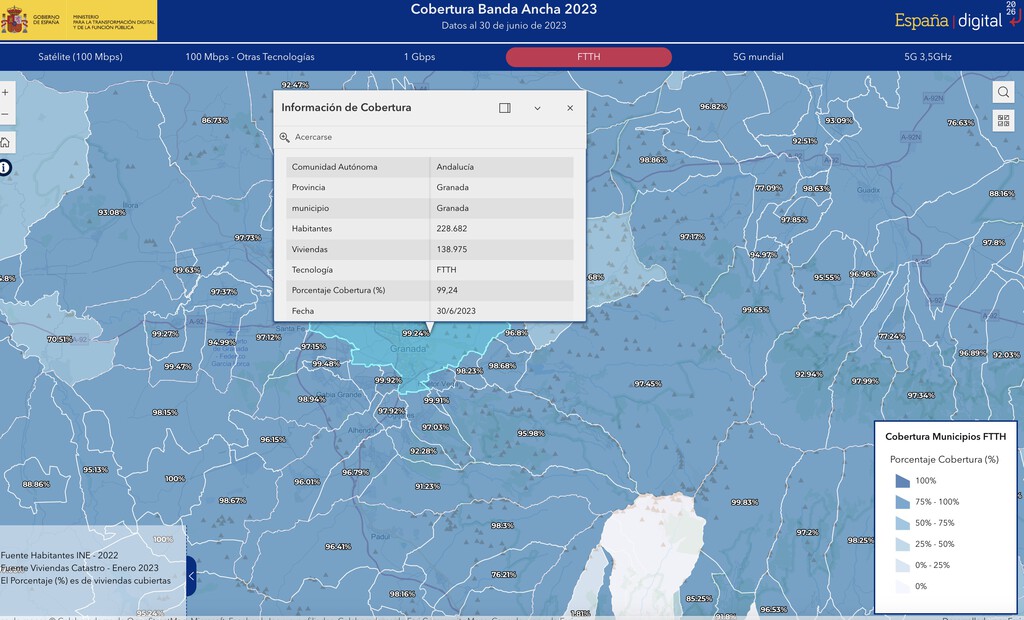Collapse the sources side panel arrow

[191, 576]
